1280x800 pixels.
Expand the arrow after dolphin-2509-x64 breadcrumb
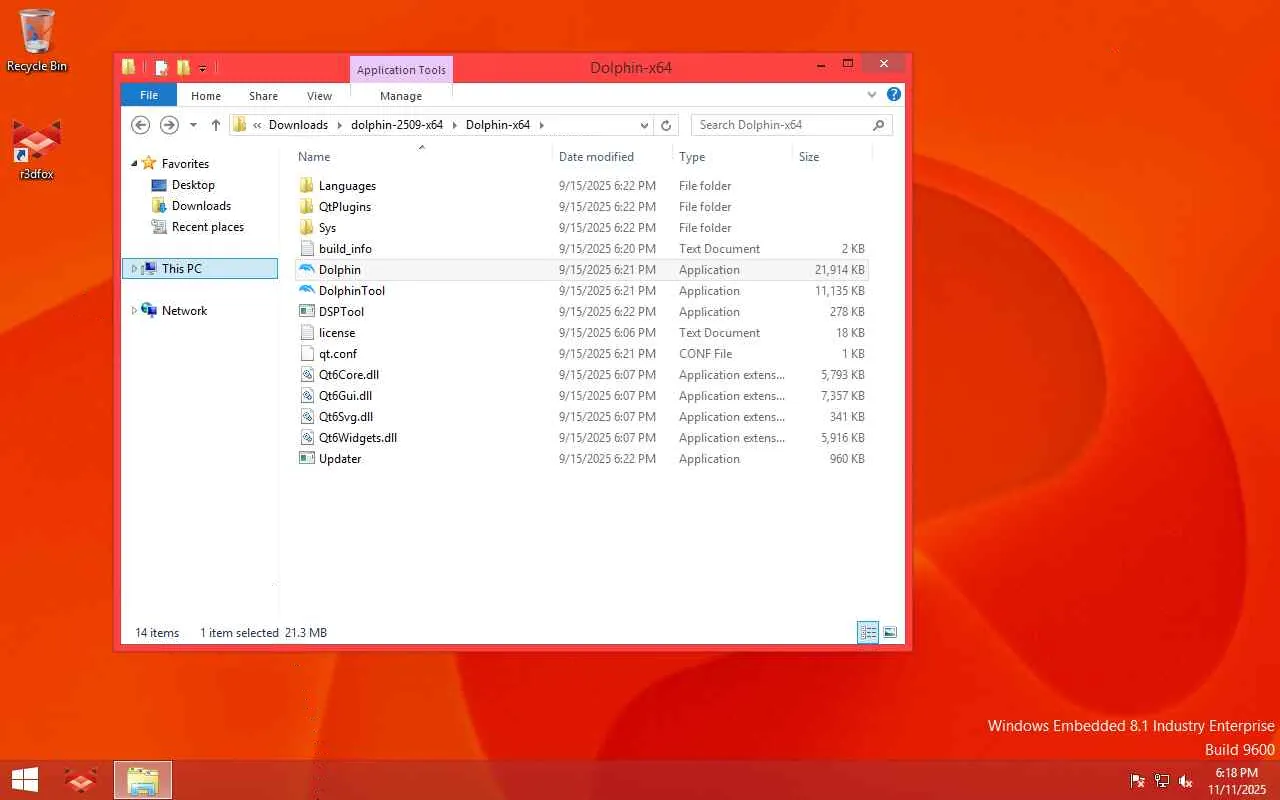pos(454,125)
